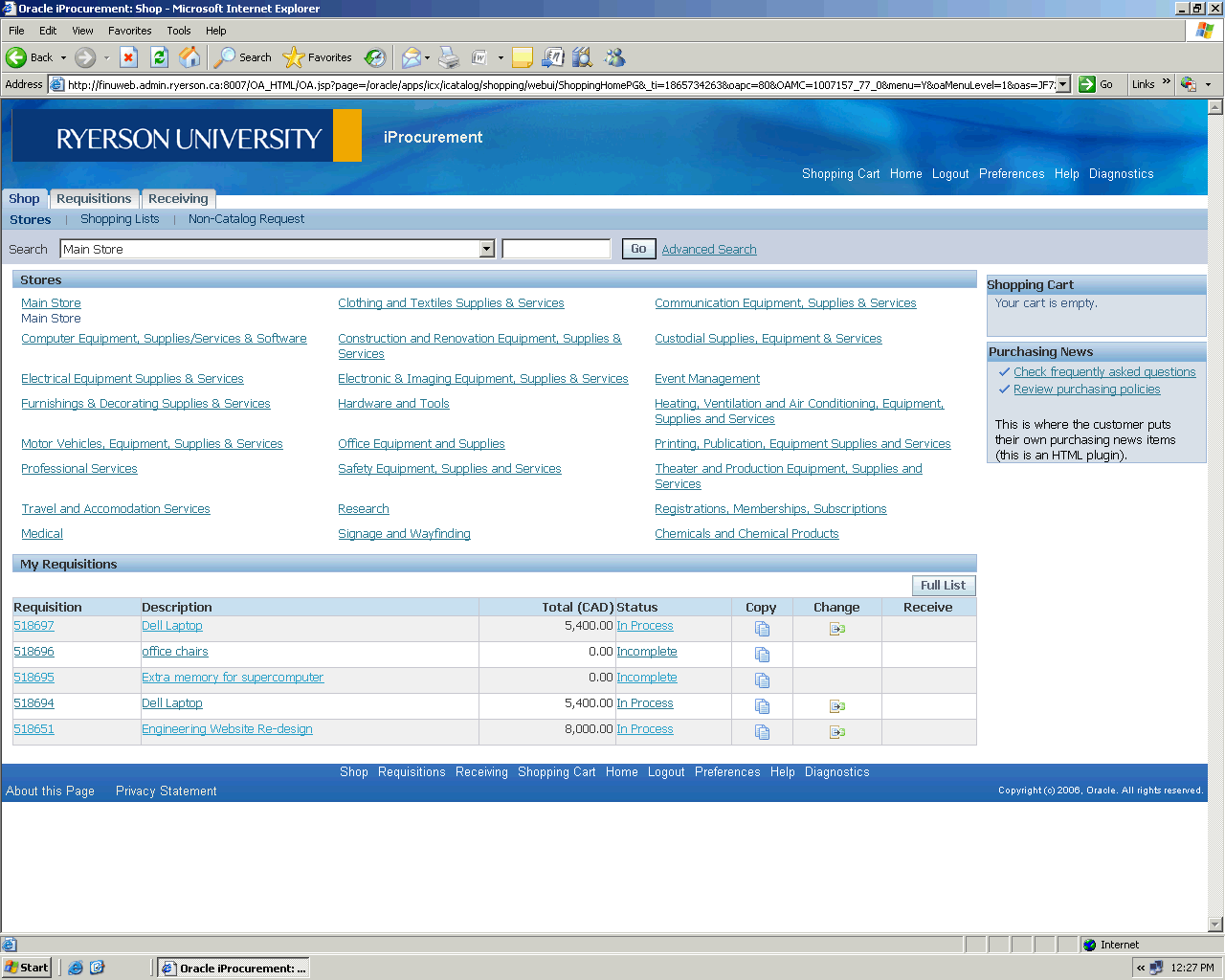Switch to the Requisitions tab

pos(94,199)
